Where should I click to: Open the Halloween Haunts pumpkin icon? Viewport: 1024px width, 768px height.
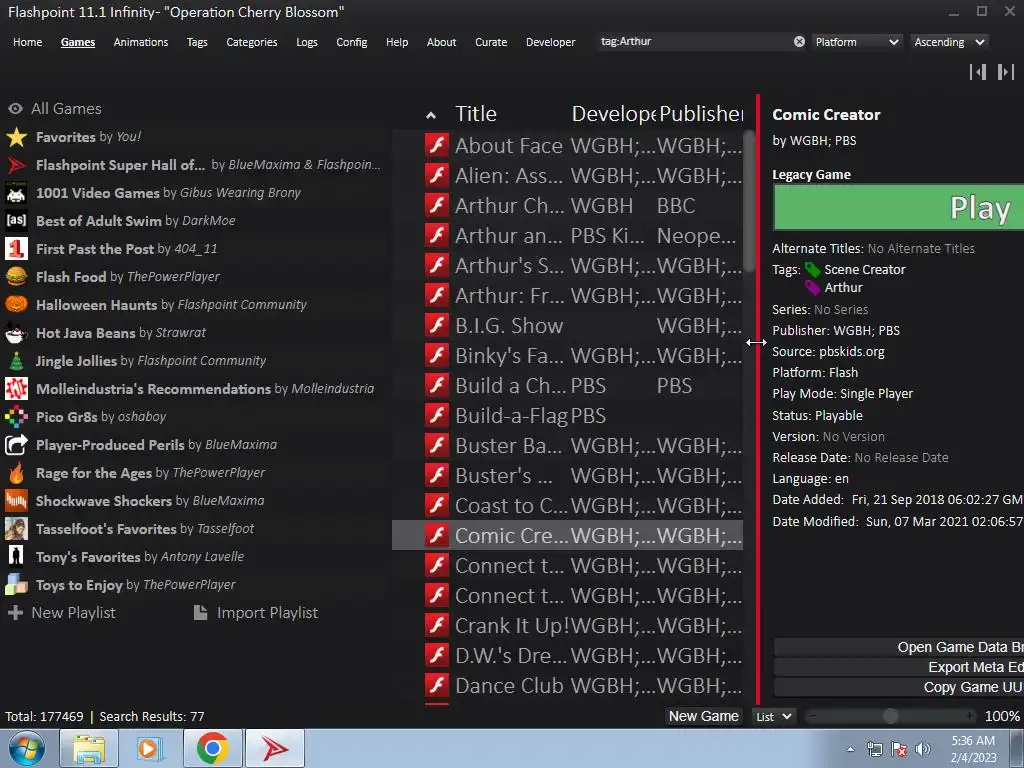coord(16,304)
